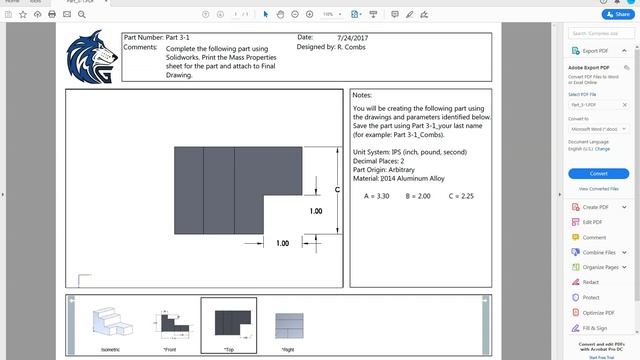Viewport: 640px width, 360px height.
Task: Click the 'Material: 2014 Aluminum Alloy' line
Action: tap(398, 178)
